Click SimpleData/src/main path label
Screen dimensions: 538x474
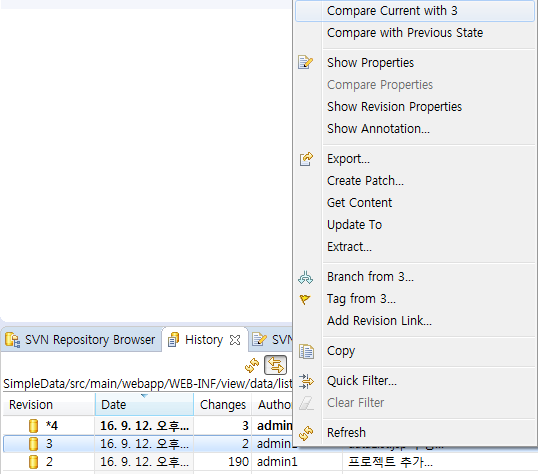click(148, 384)
